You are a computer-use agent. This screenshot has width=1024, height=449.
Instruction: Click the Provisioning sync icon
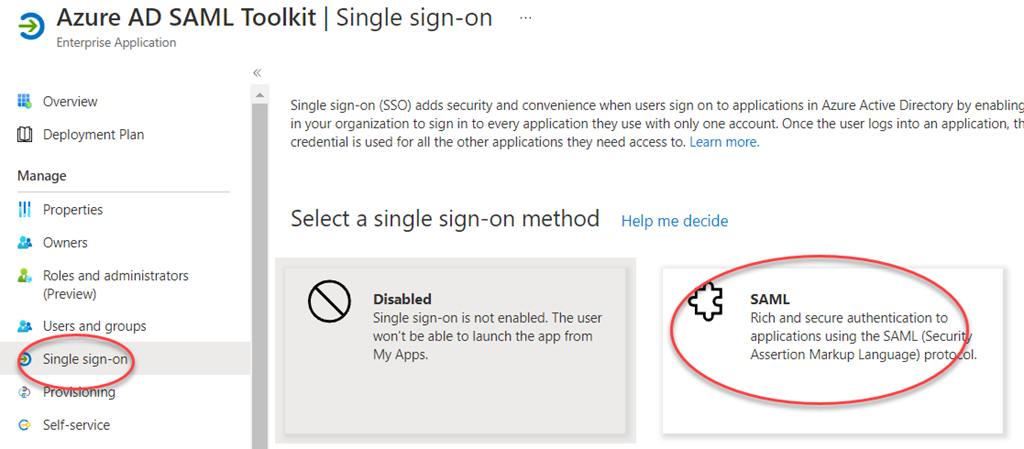pos(25,392)
